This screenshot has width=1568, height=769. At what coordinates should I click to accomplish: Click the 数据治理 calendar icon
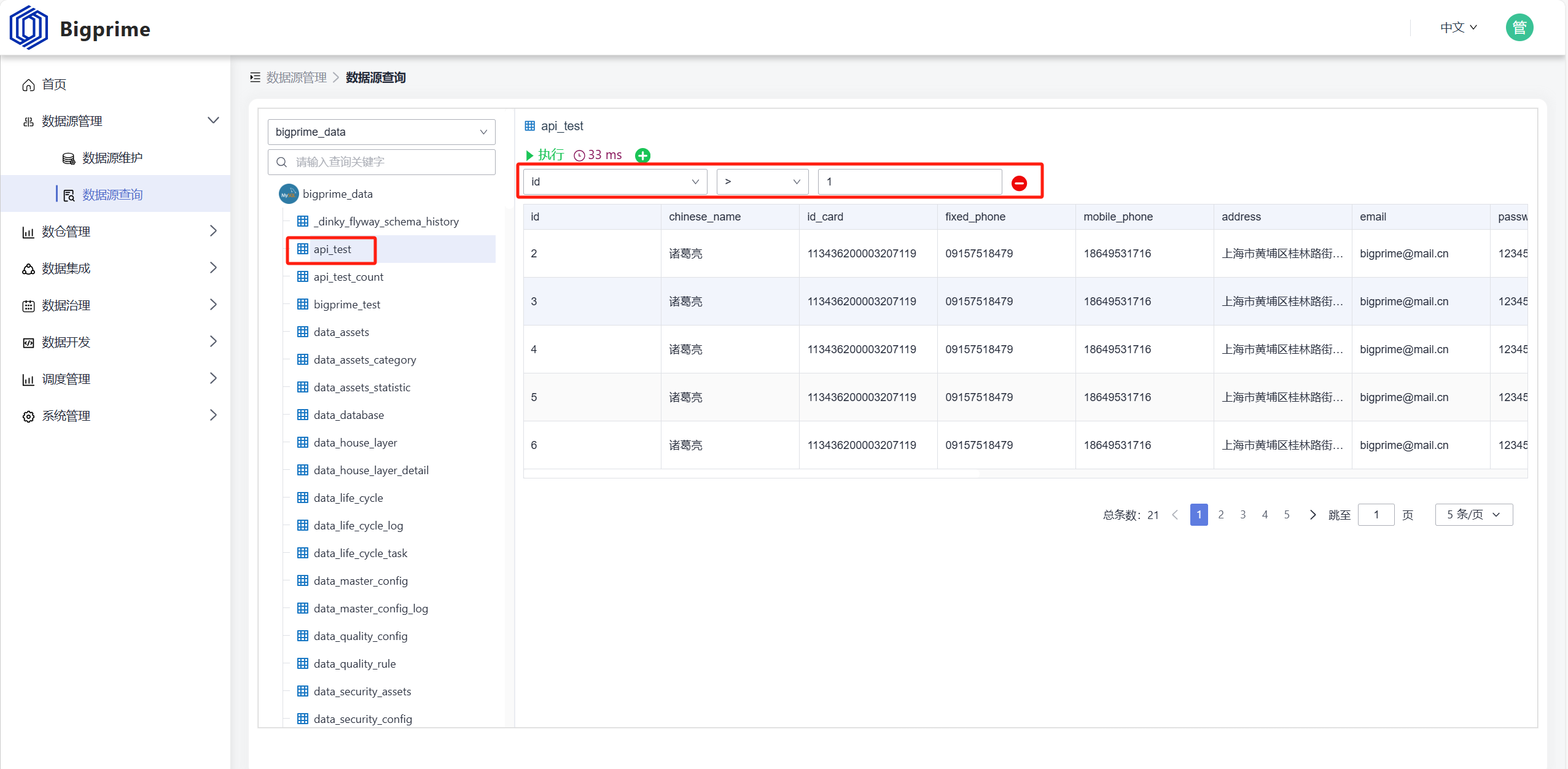click(28, 306)
